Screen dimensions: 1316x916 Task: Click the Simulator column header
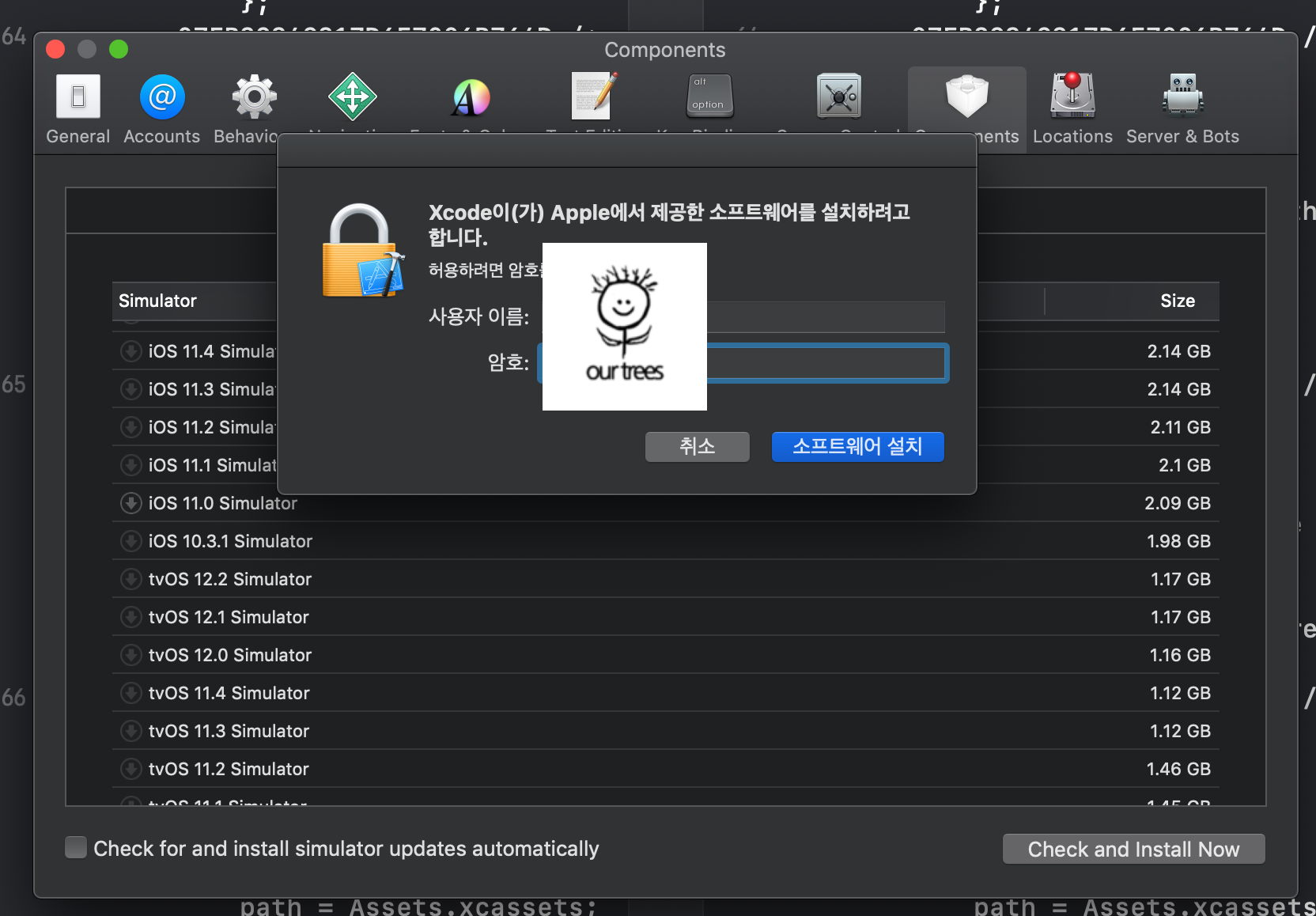click(157, 301)
